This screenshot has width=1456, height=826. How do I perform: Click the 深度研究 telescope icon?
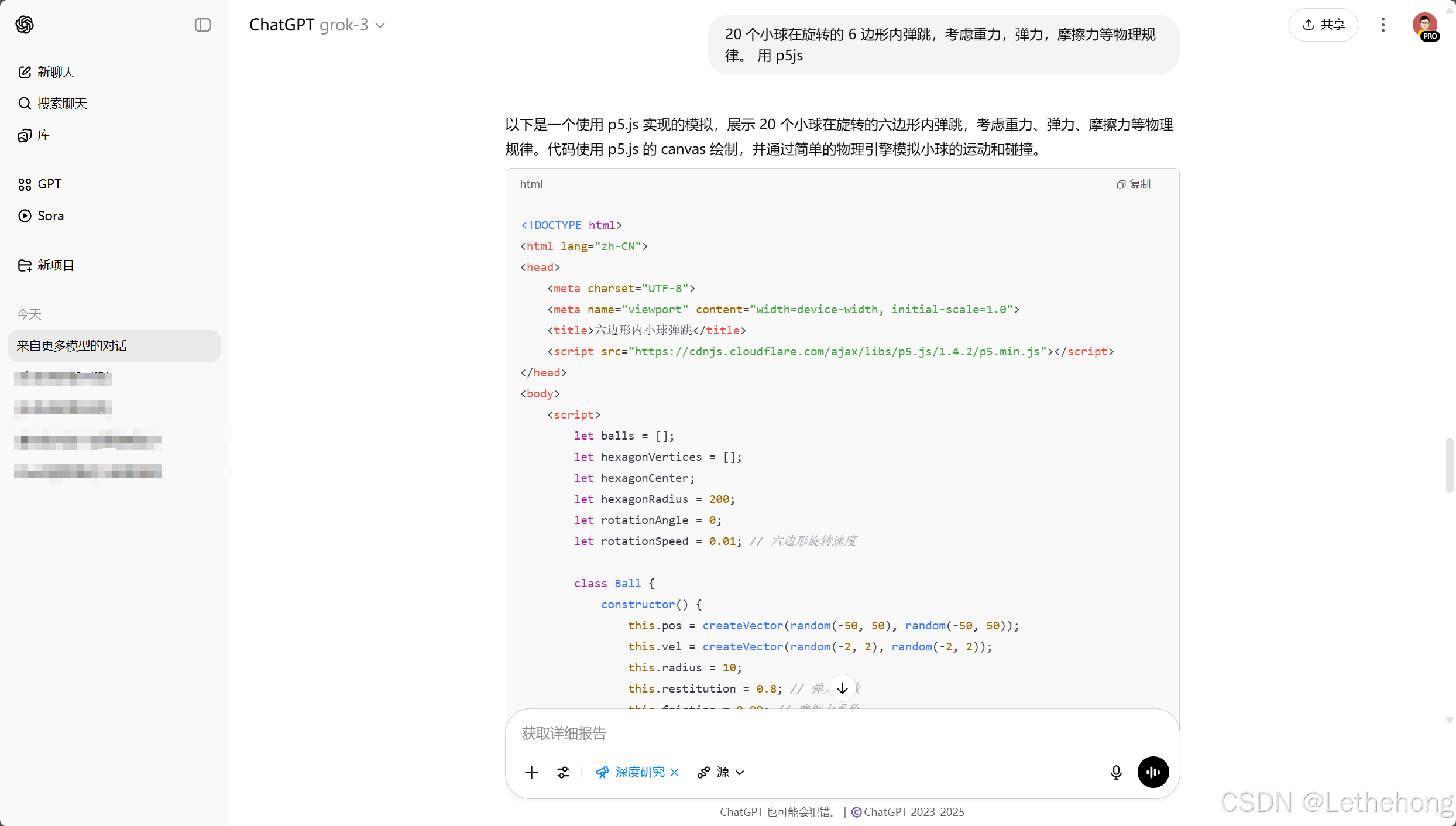point(602,773)
